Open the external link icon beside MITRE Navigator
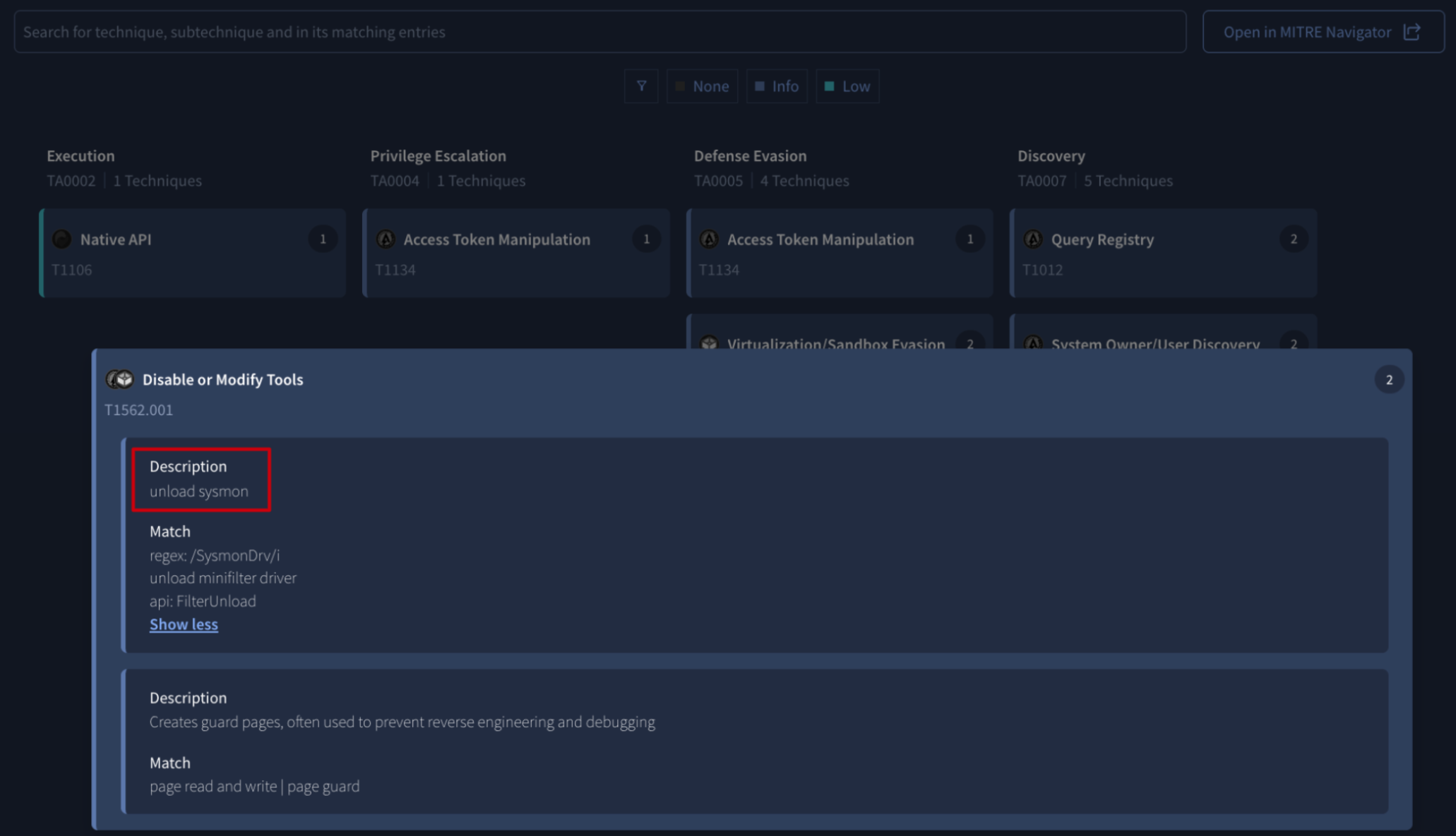 [x=1412, y=32]
